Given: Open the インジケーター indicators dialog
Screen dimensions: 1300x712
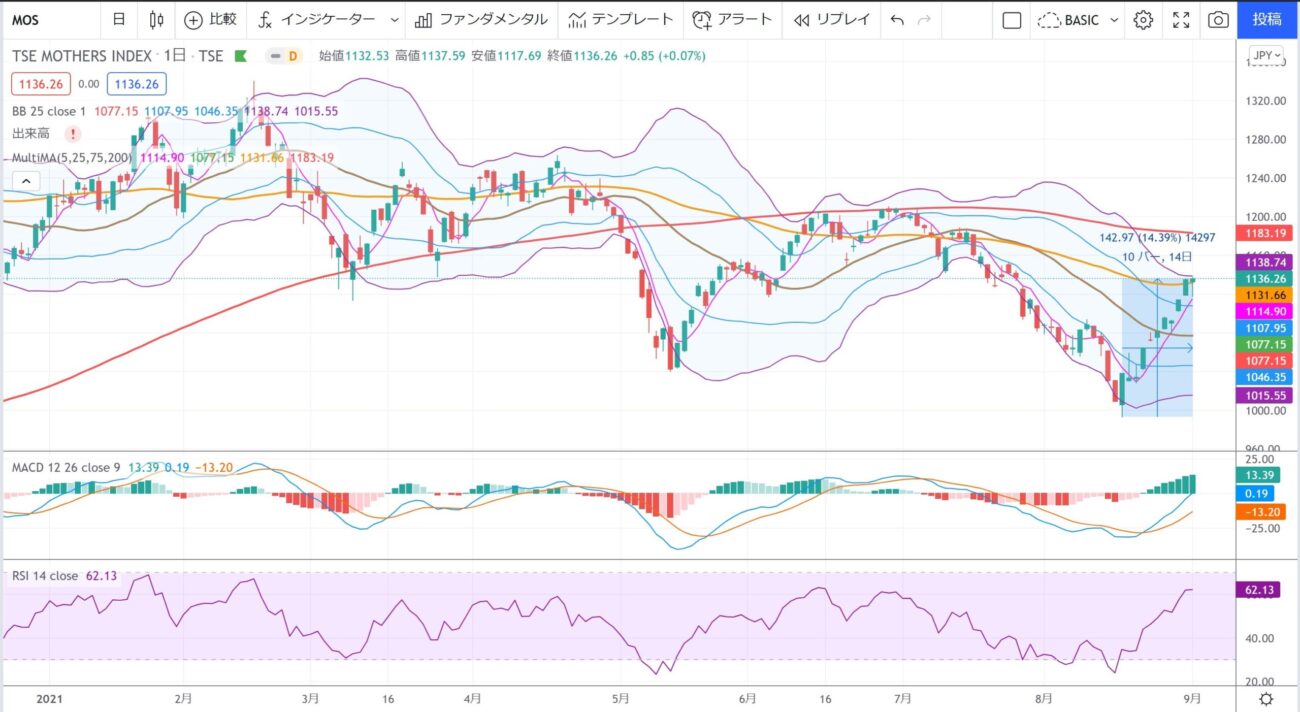Looking at the screenshot, I should point(316,19).
